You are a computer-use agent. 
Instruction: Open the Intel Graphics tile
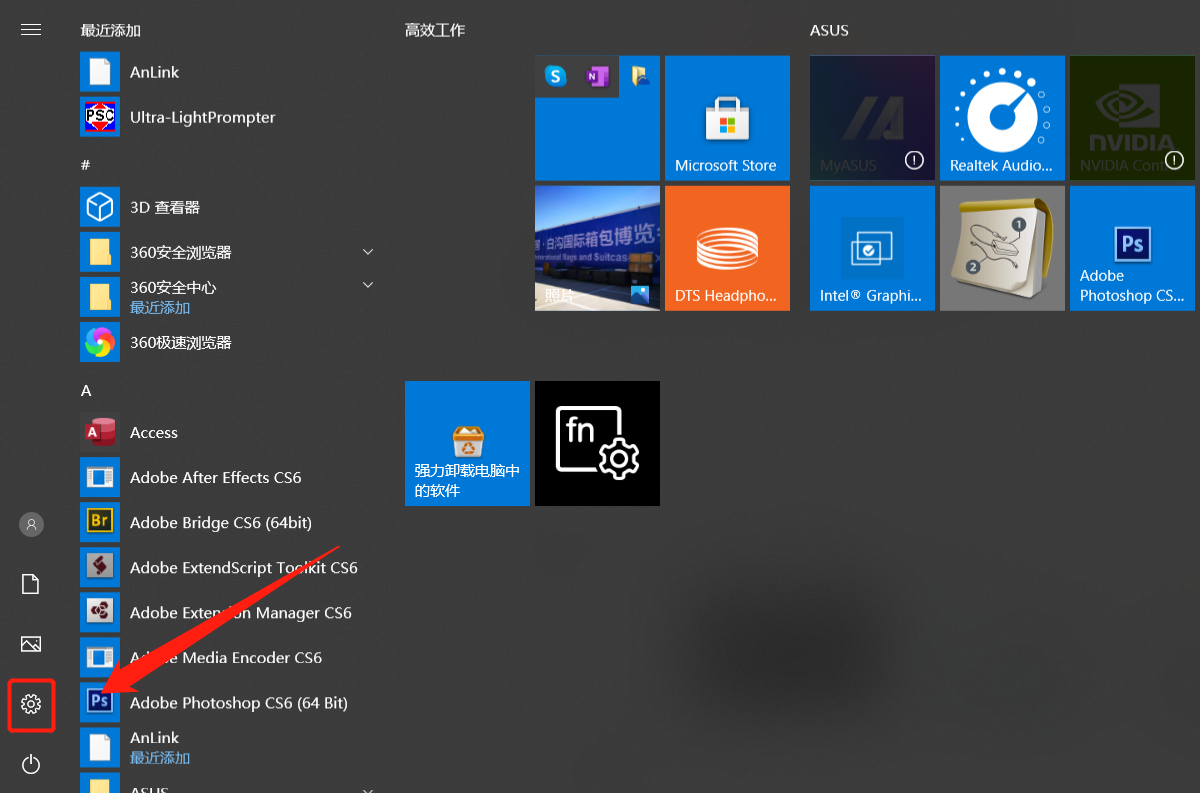point(872,248)
